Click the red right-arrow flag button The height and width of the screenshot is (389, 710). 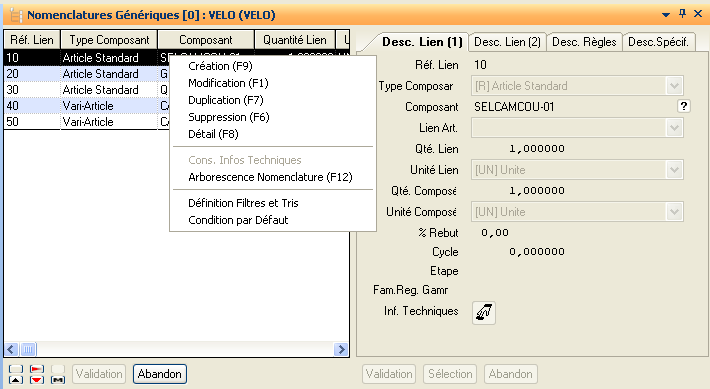[37, 369]
